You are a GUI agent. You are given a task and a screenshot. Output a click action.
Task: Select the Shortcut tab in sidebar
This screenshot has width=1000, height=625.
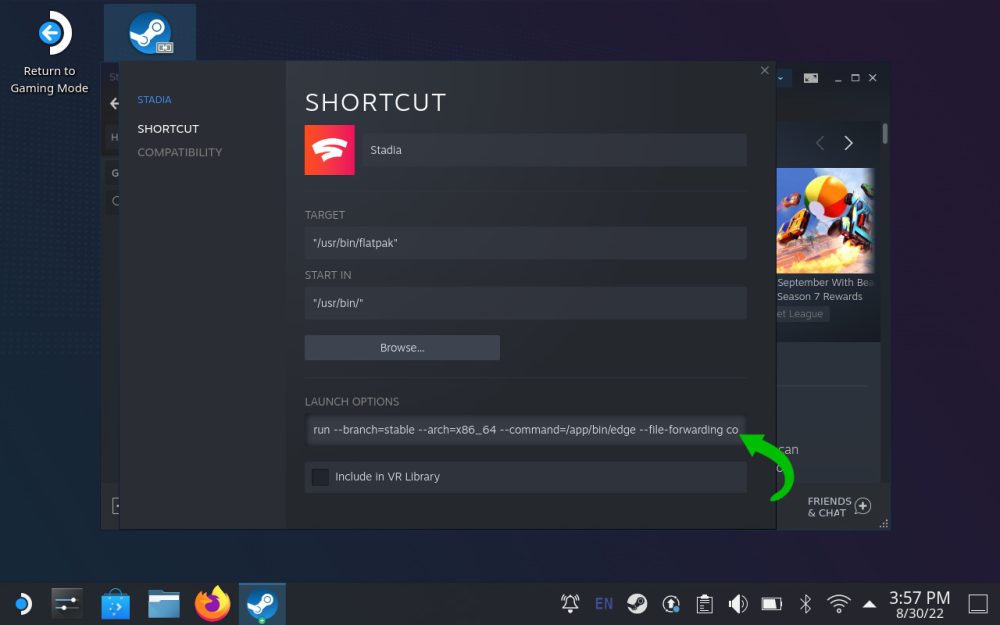(x=168, y=129)
